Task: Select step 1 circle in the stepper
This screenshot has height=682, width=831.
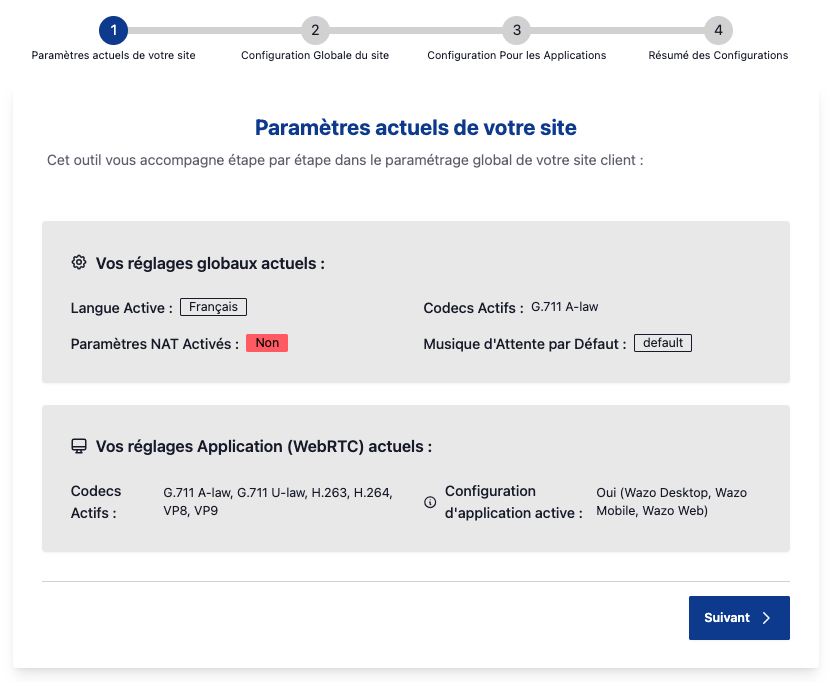Action: pos(113,30)
